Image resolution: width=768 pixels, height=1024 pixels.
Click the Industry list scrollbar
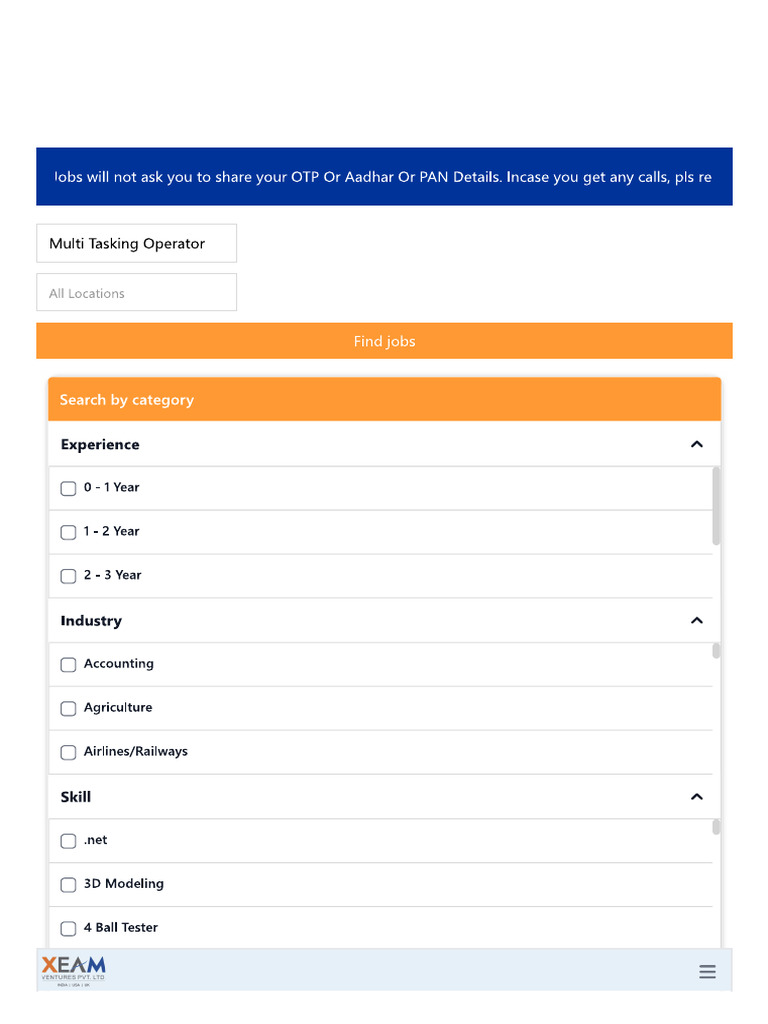click(716, 651)
